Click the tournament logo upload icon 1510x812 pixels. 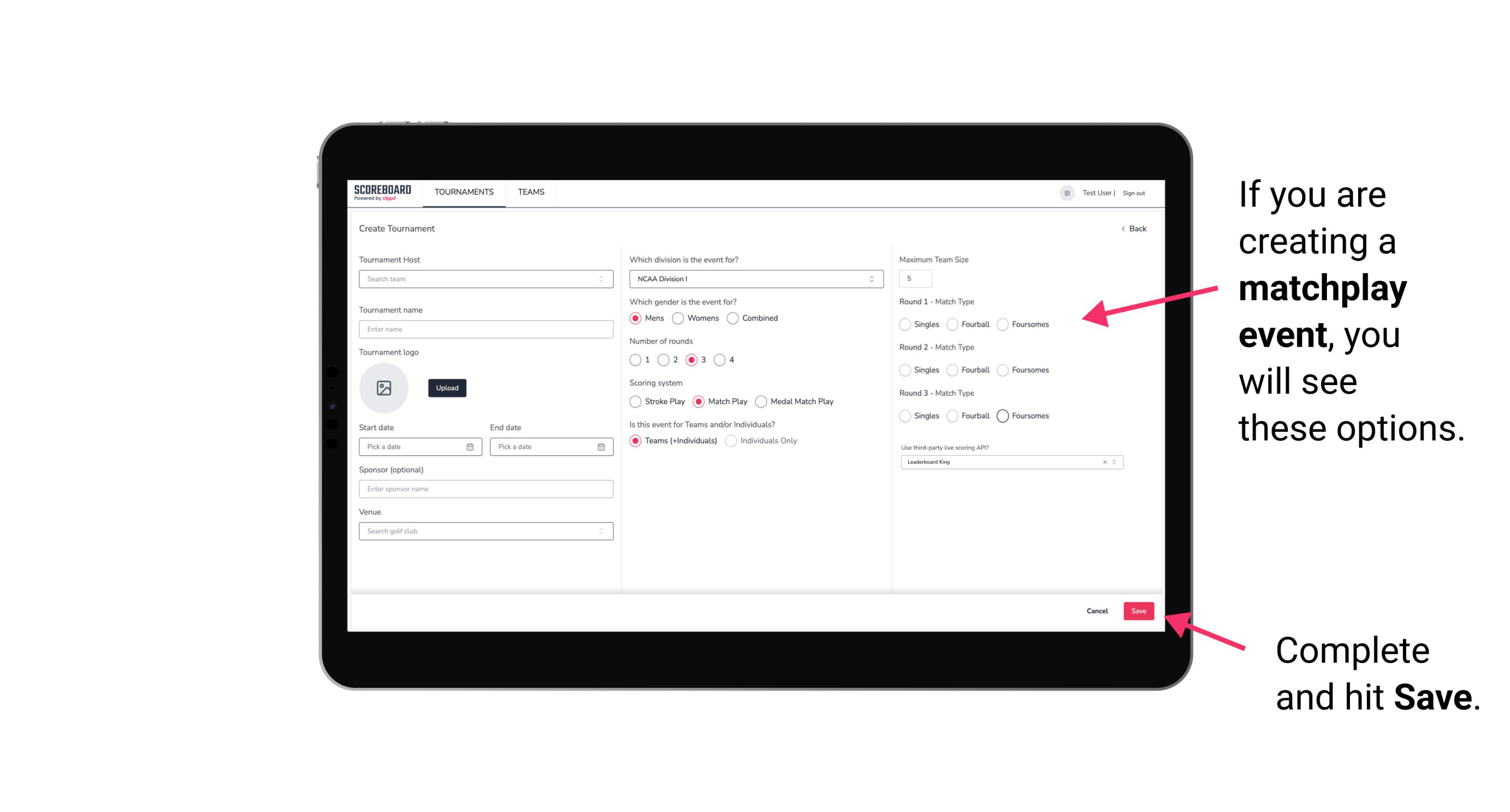tap(384, 388)
